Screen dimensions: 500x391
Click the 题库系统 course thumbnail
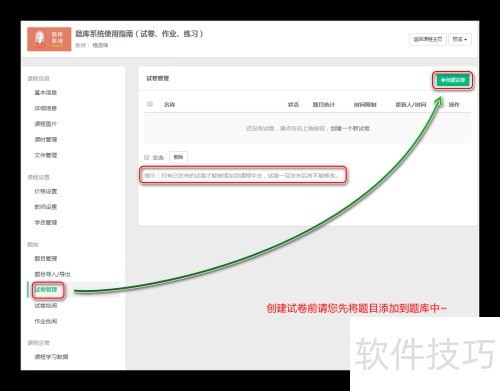(49, 39)
